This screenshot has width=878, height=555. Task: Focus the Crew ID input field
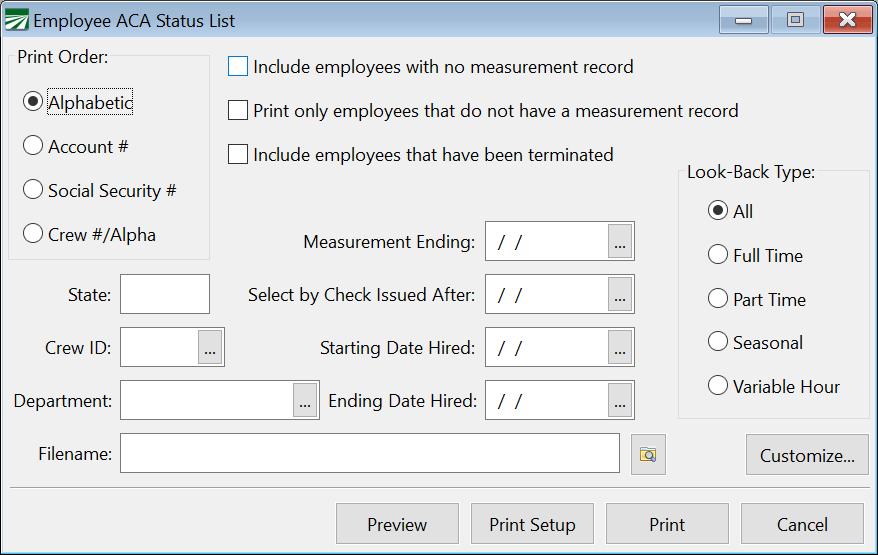tap(160, 347)
